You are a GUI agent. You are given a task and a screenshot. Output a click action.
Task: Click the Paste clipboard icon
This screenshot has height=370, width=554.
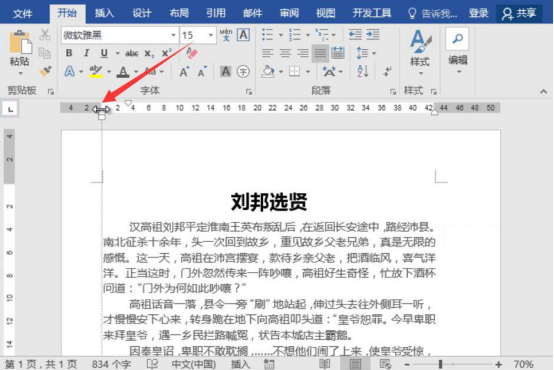pos(20,43)
